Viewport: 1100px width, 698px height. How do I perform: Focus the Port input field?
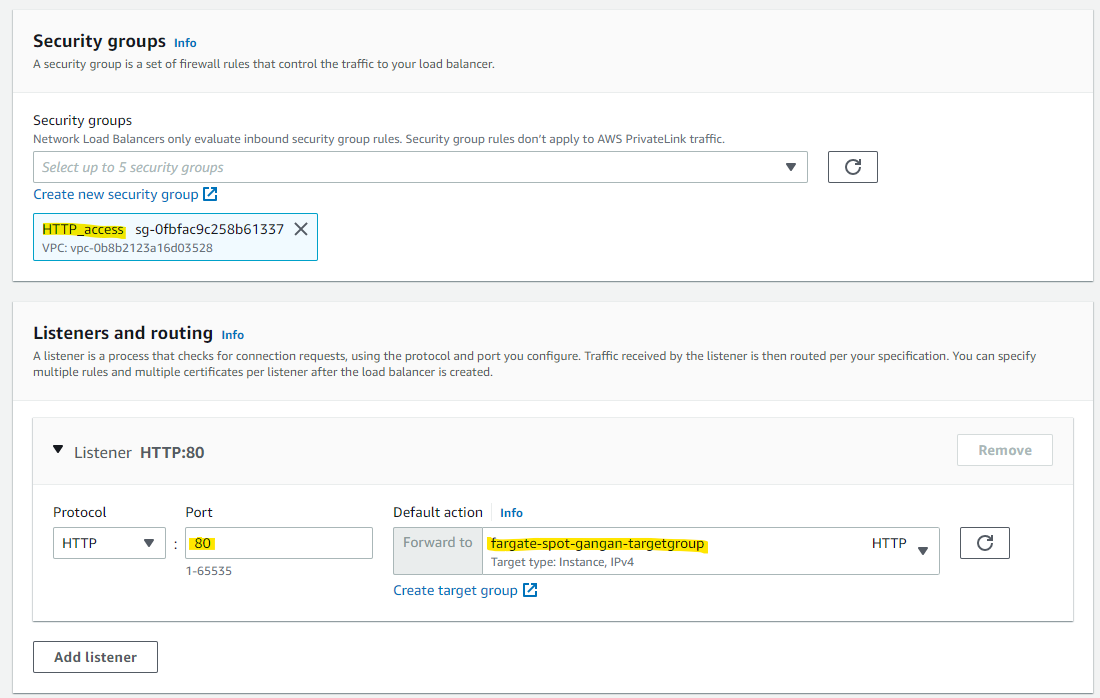(x=278, y=543)
